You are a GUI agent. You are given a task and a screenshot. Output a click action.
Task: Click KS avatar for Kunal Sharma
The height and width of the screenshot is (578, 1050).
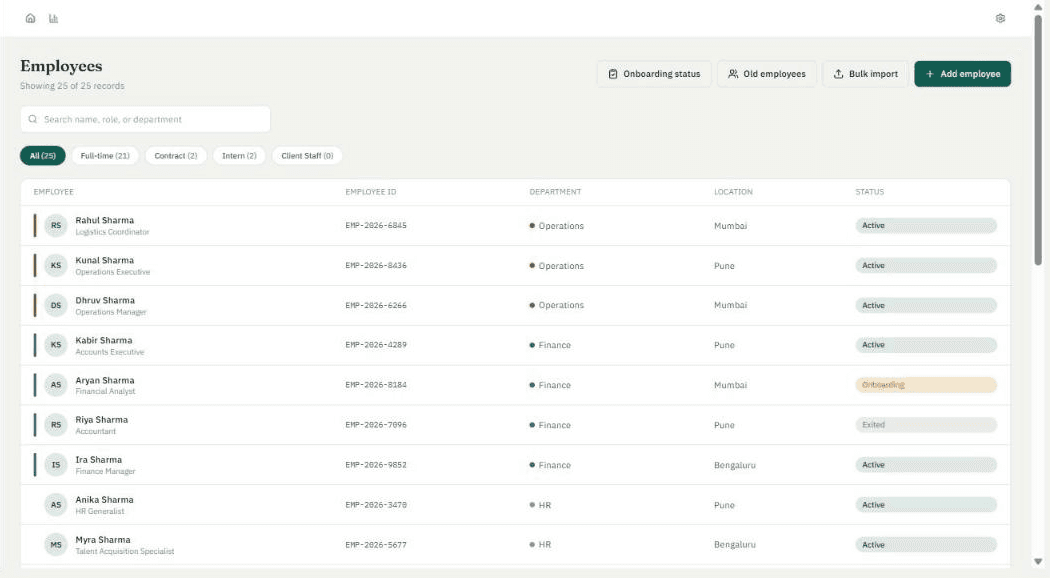(56, 265)
